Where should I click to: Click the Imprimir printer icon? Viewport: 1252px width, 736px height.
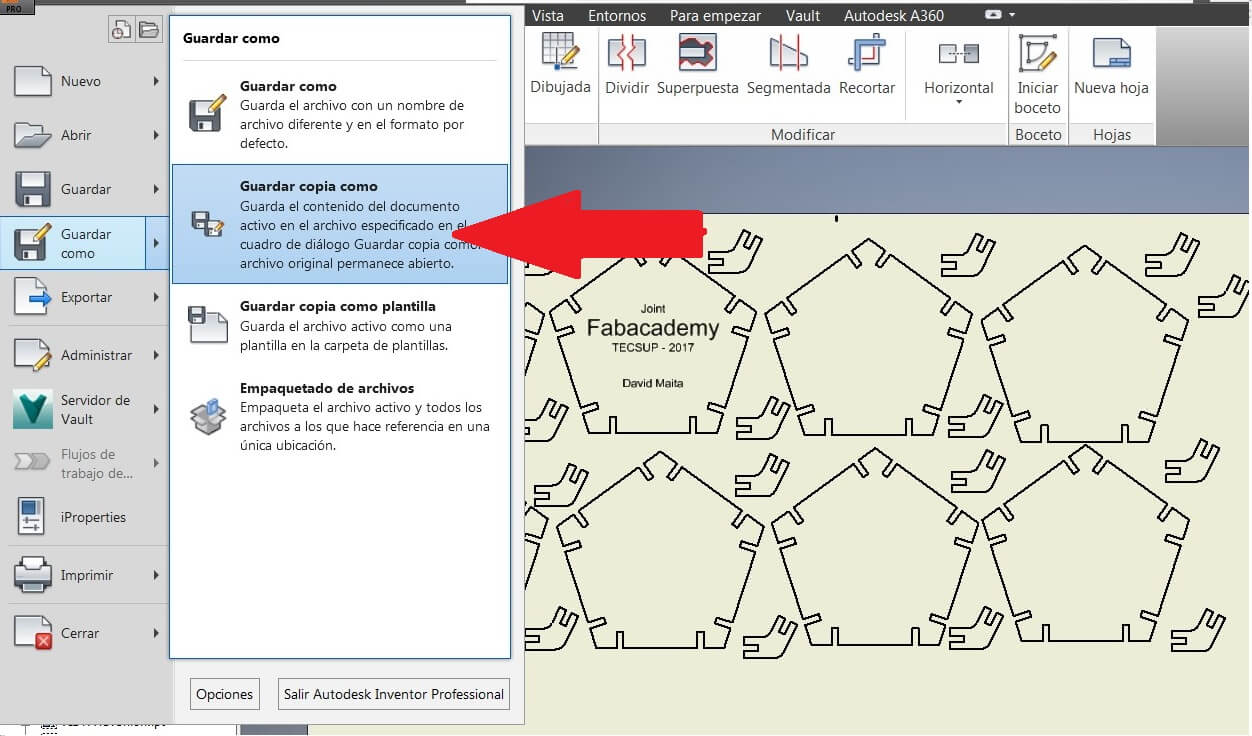33,575
